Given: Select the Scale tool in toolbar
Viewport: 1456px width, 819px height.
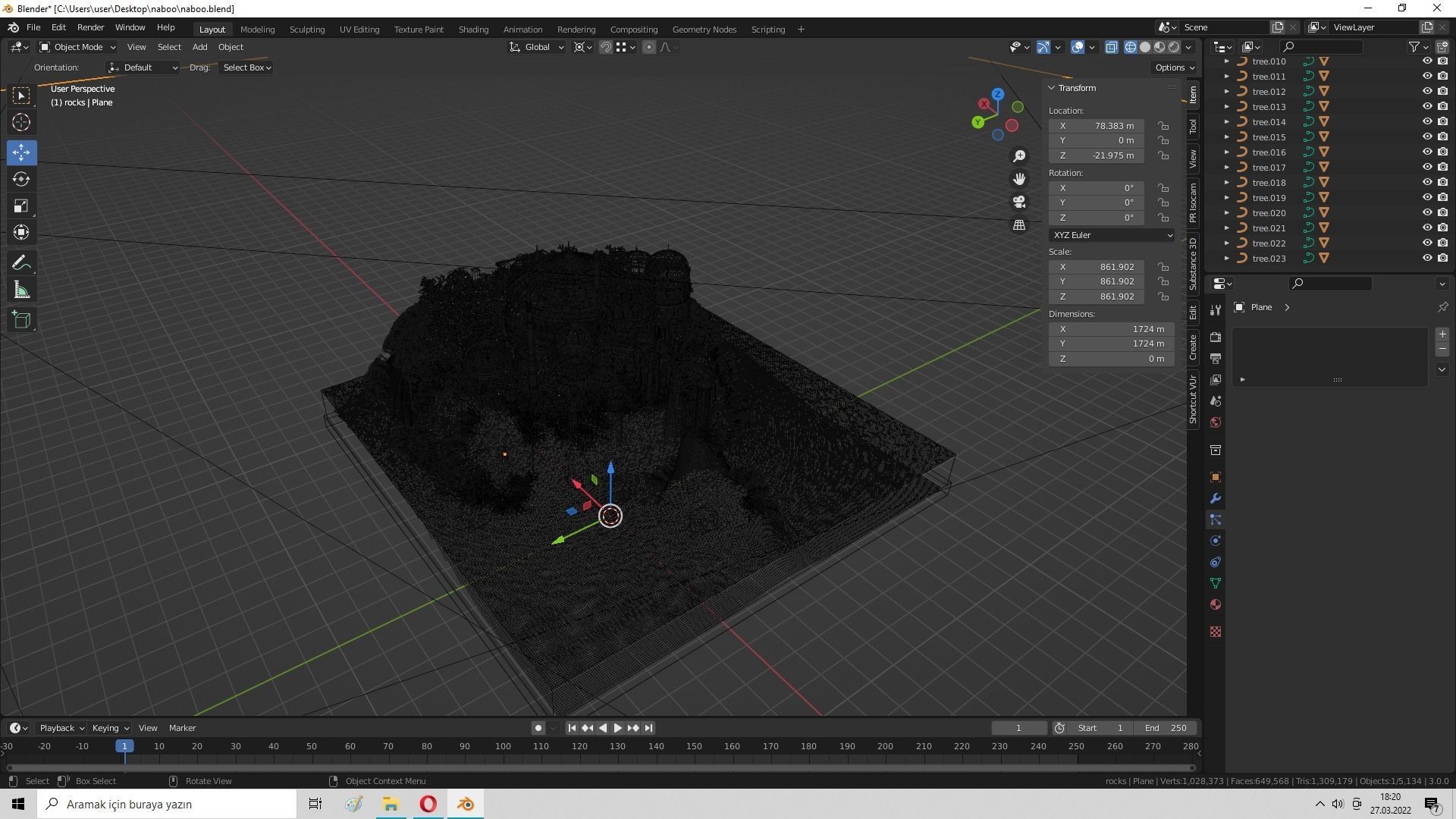Looking at the screenshot, I should tap(21, 206).
